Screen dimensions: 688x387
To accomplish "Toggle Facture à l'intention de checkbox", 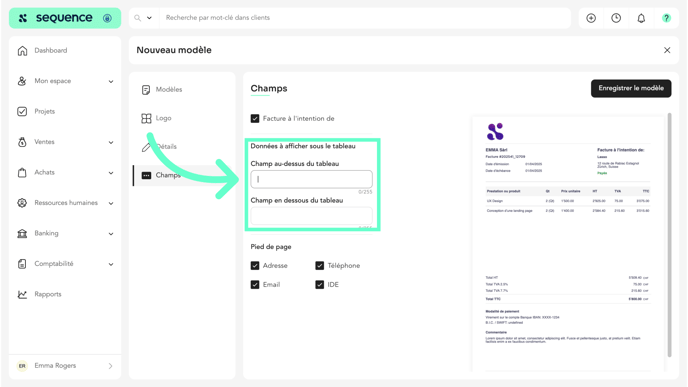I will click(x=255, y=118).
